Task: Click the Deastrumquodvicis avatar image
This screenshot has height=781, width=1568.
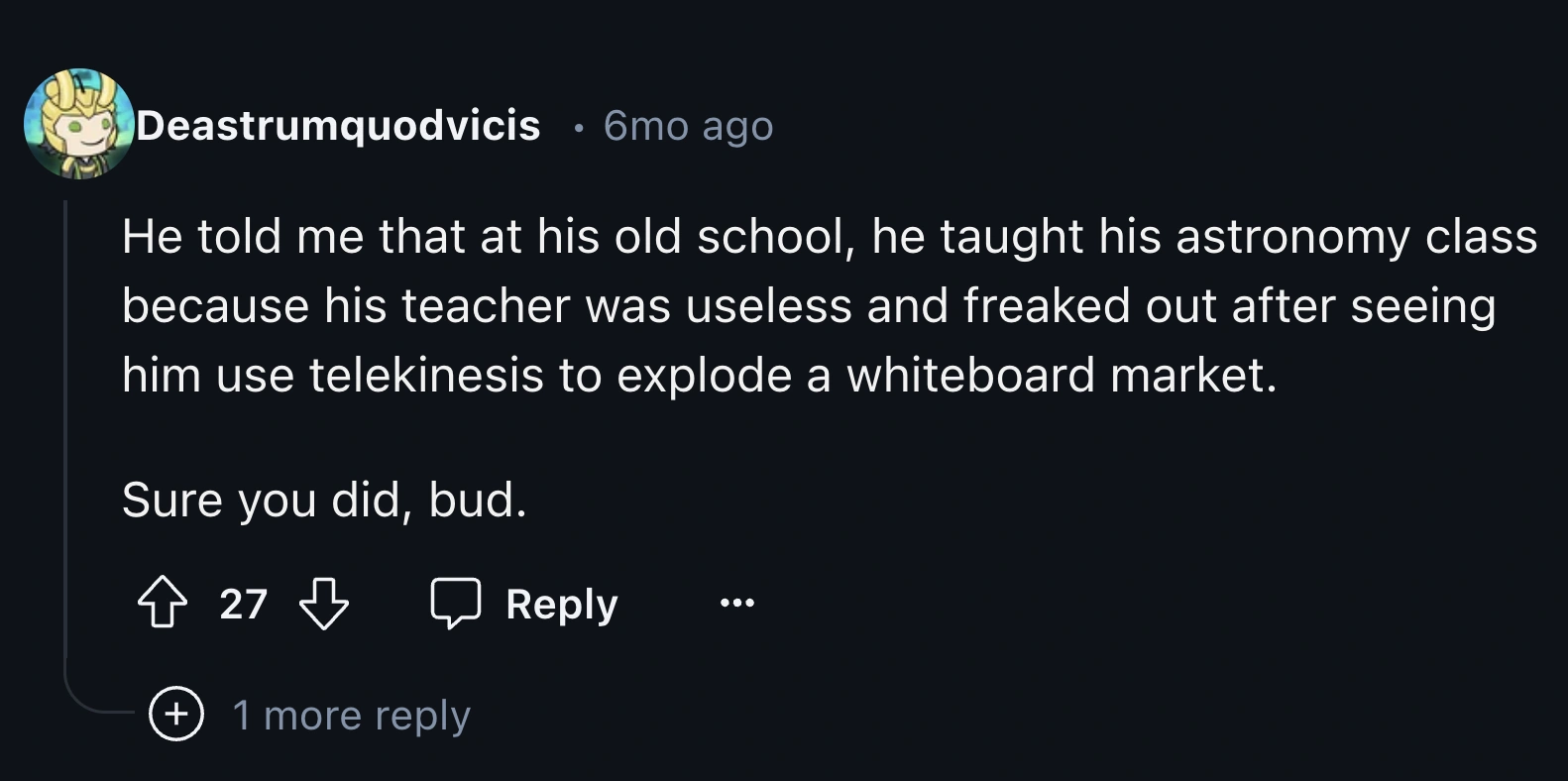Action: pyautogui.click(x=78, y=124)
